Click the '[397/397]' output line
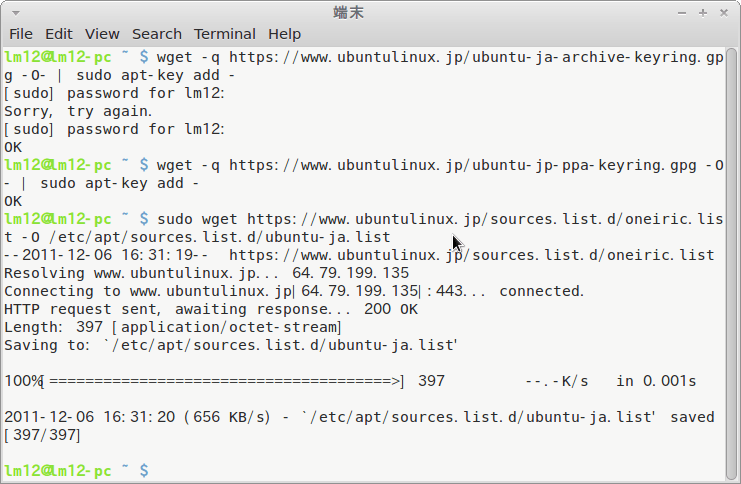This screenshot has height=484, width=741. click(42, 434)
